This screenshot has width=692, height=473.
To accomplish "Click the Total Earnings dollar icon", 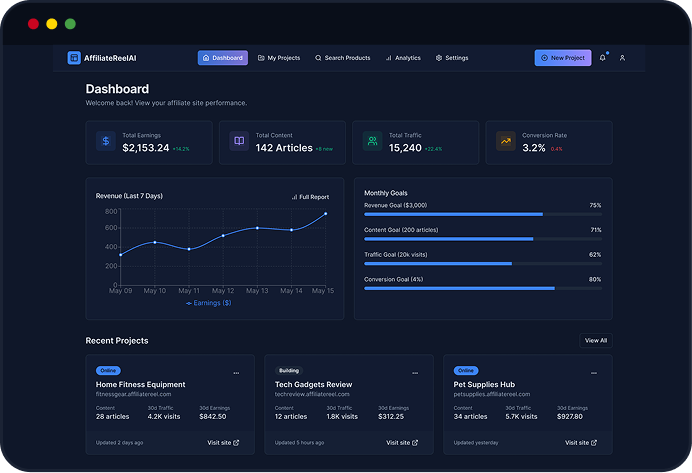I will 106,142.
